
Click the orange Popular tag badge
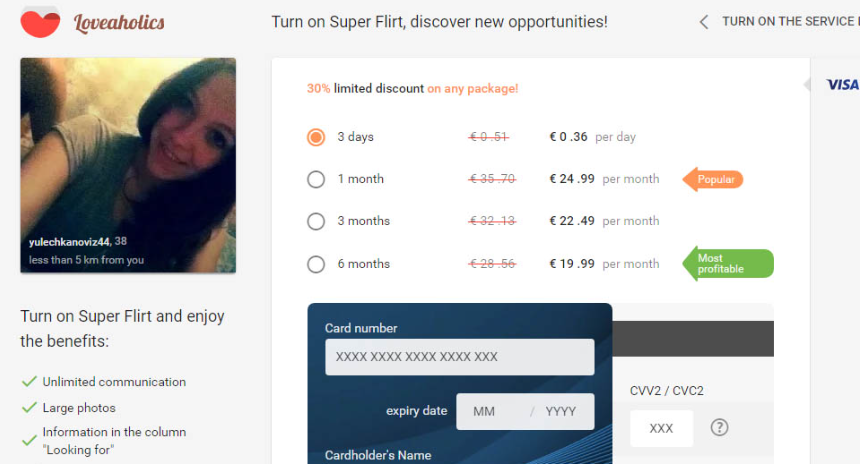point(713,179)
